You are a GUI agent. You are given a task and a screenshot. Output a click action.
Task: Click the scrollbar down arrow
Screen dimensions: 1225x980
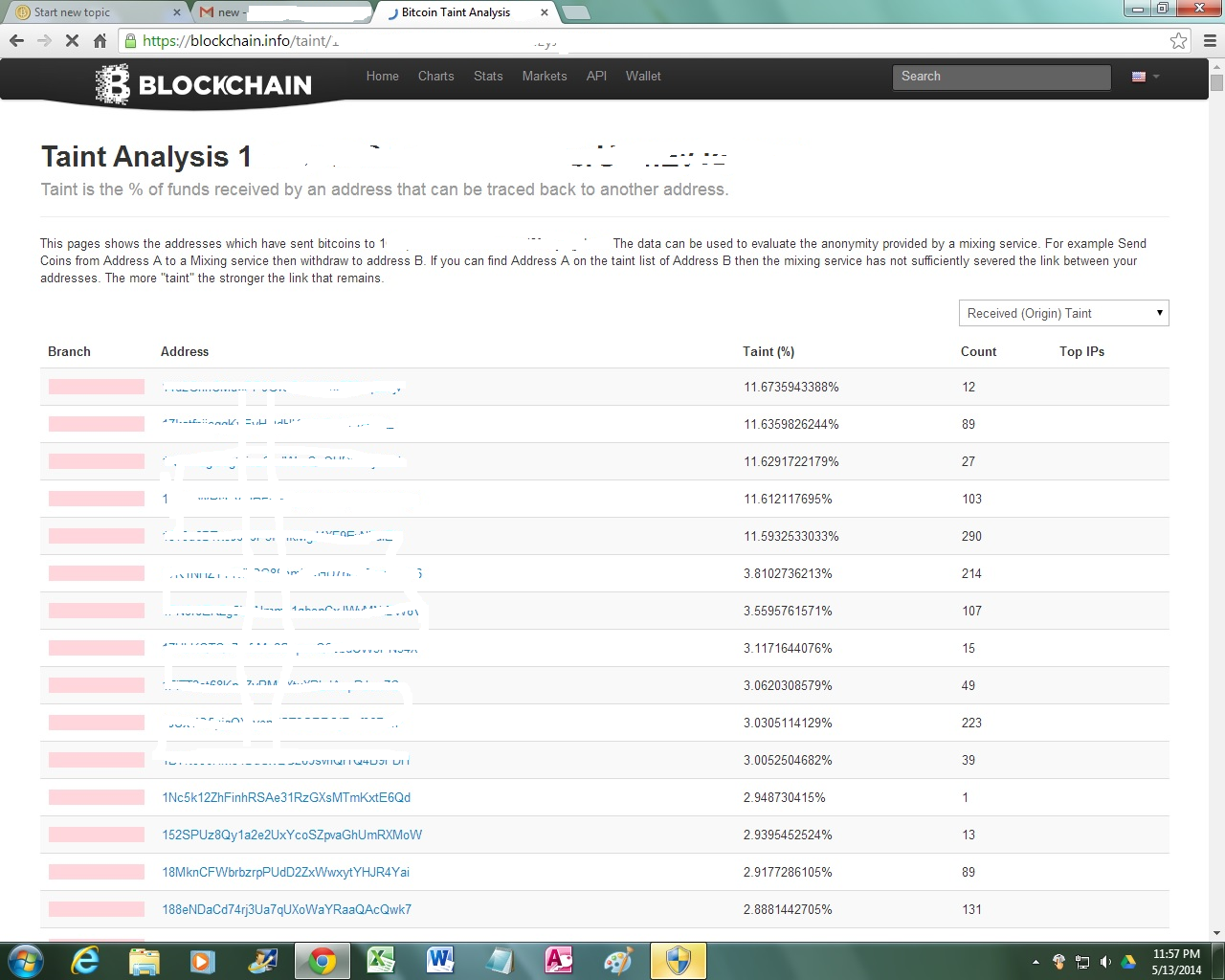click(1216, 933)
